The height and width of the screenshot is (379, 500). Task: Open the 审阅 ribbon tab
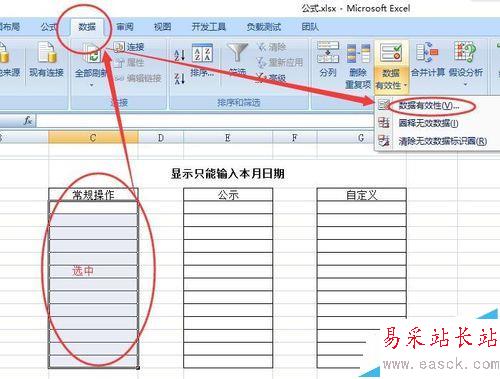(125, 27)
